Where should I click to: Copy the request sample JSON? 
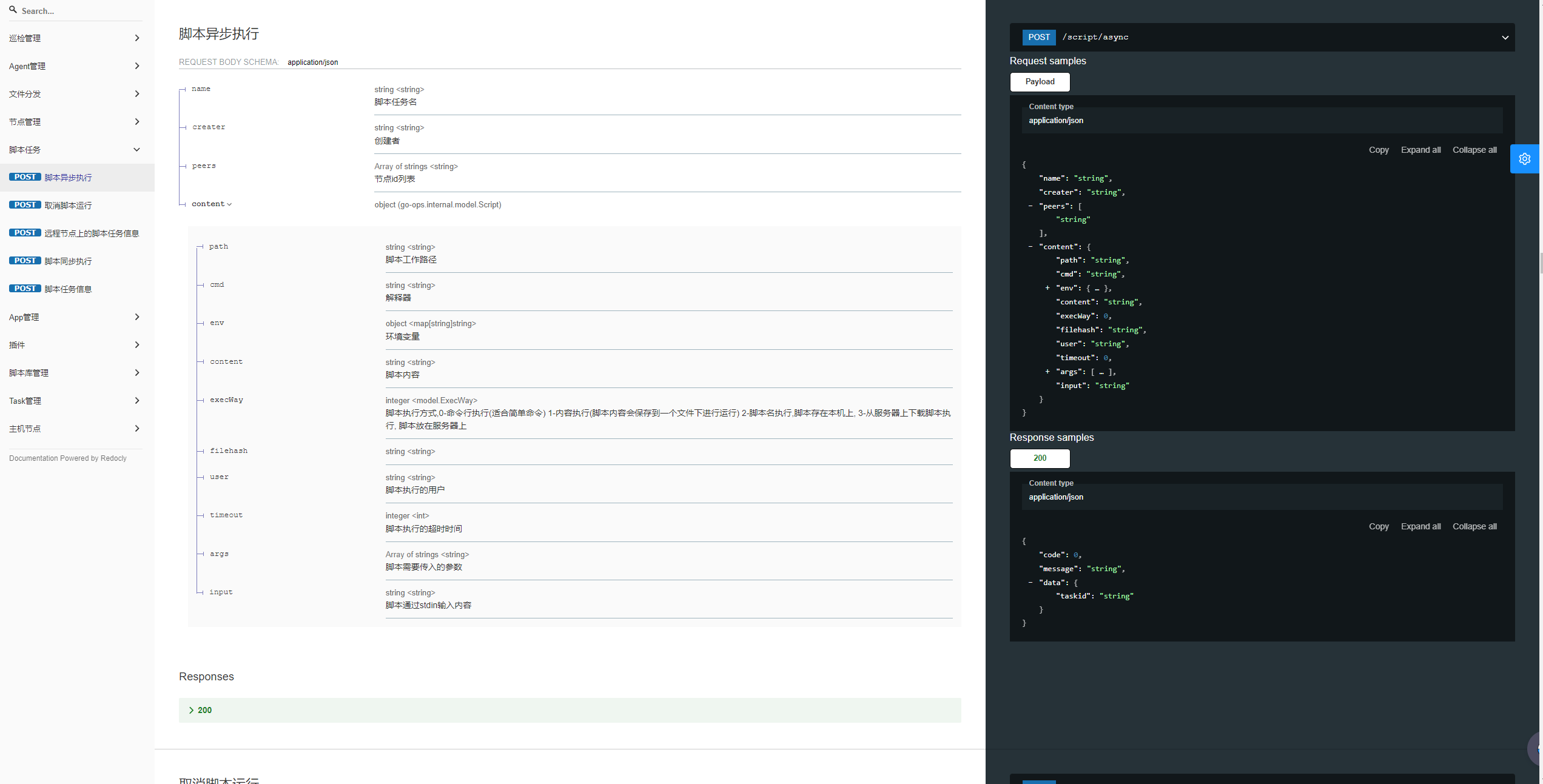click(1378, 150)
